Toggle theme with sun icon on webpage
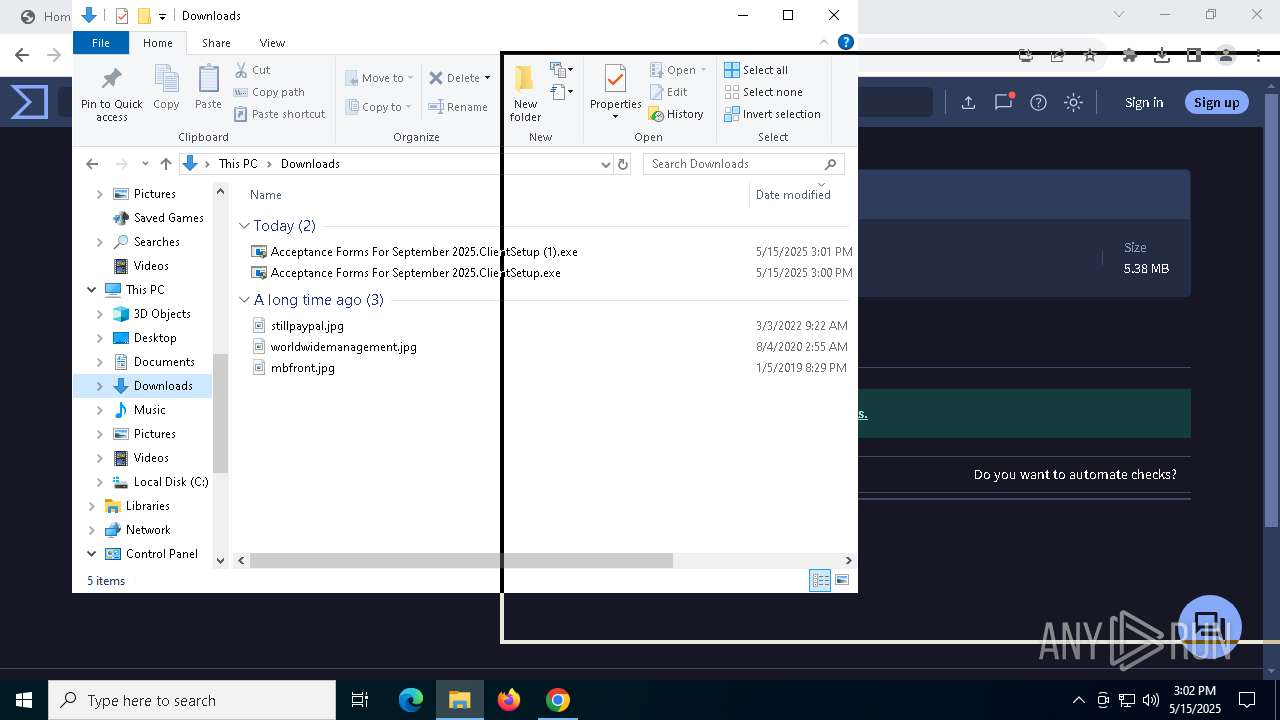1280x720 pixels. coord(1073,102)
